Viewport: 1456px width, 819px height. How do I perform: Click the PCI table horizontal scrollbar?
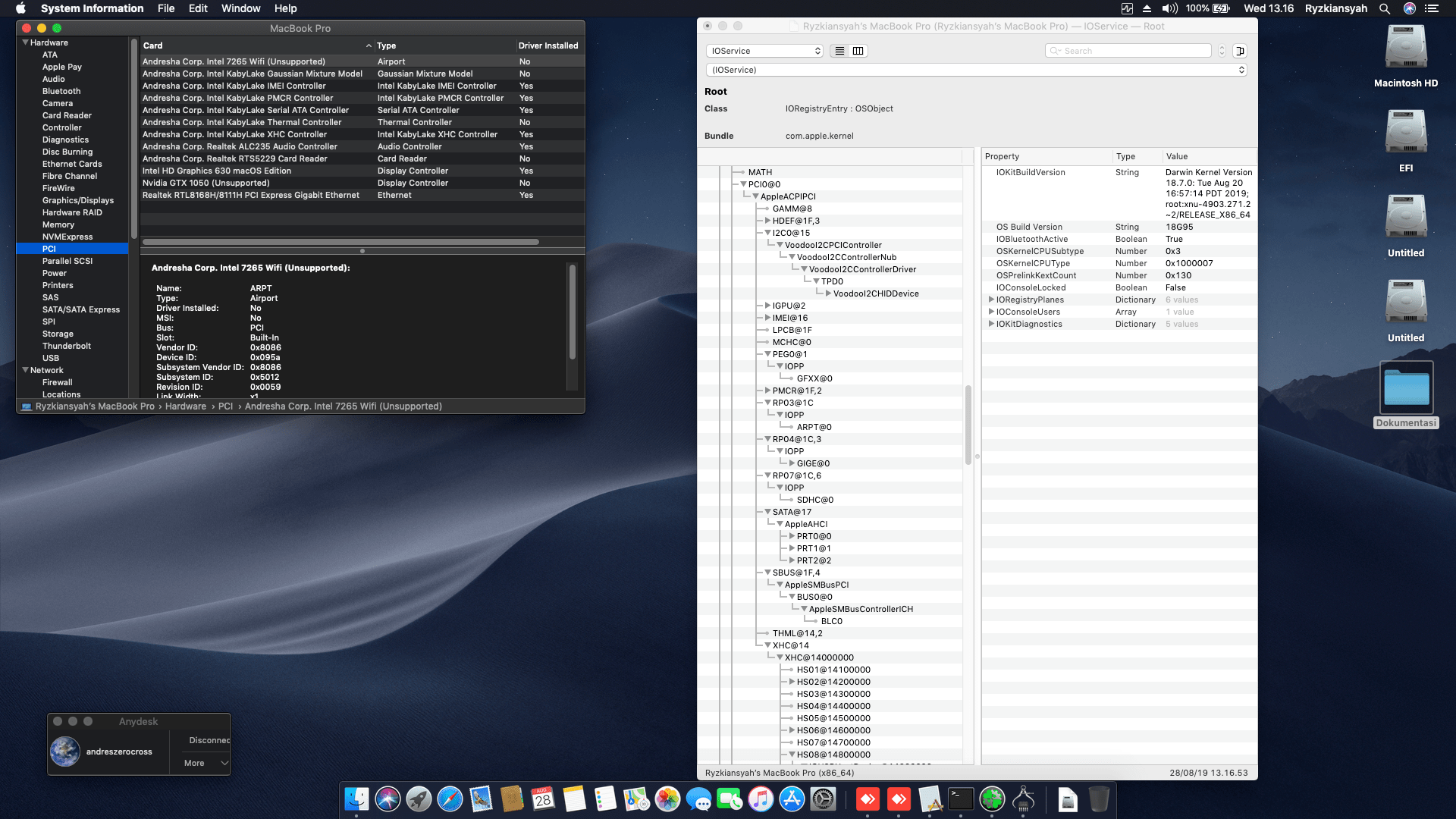tap(340, 242)
